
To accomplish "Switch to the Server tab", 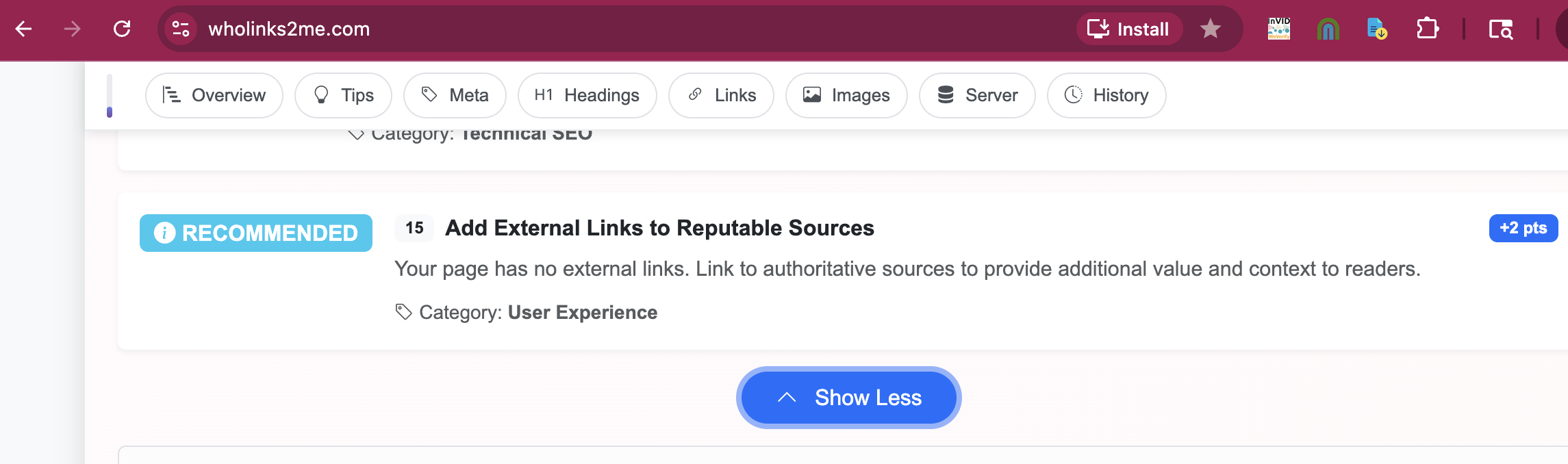I will pyautogui.click(x=977, y=95).
